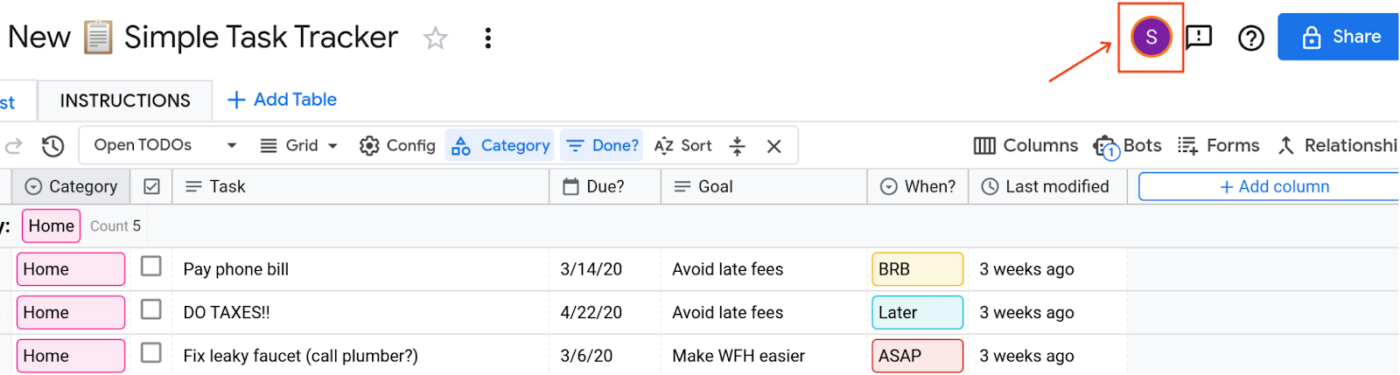Click the Add Table tab
This screenshot has width=1400, height=375.
pyautogui.click(x=282, y=100)
